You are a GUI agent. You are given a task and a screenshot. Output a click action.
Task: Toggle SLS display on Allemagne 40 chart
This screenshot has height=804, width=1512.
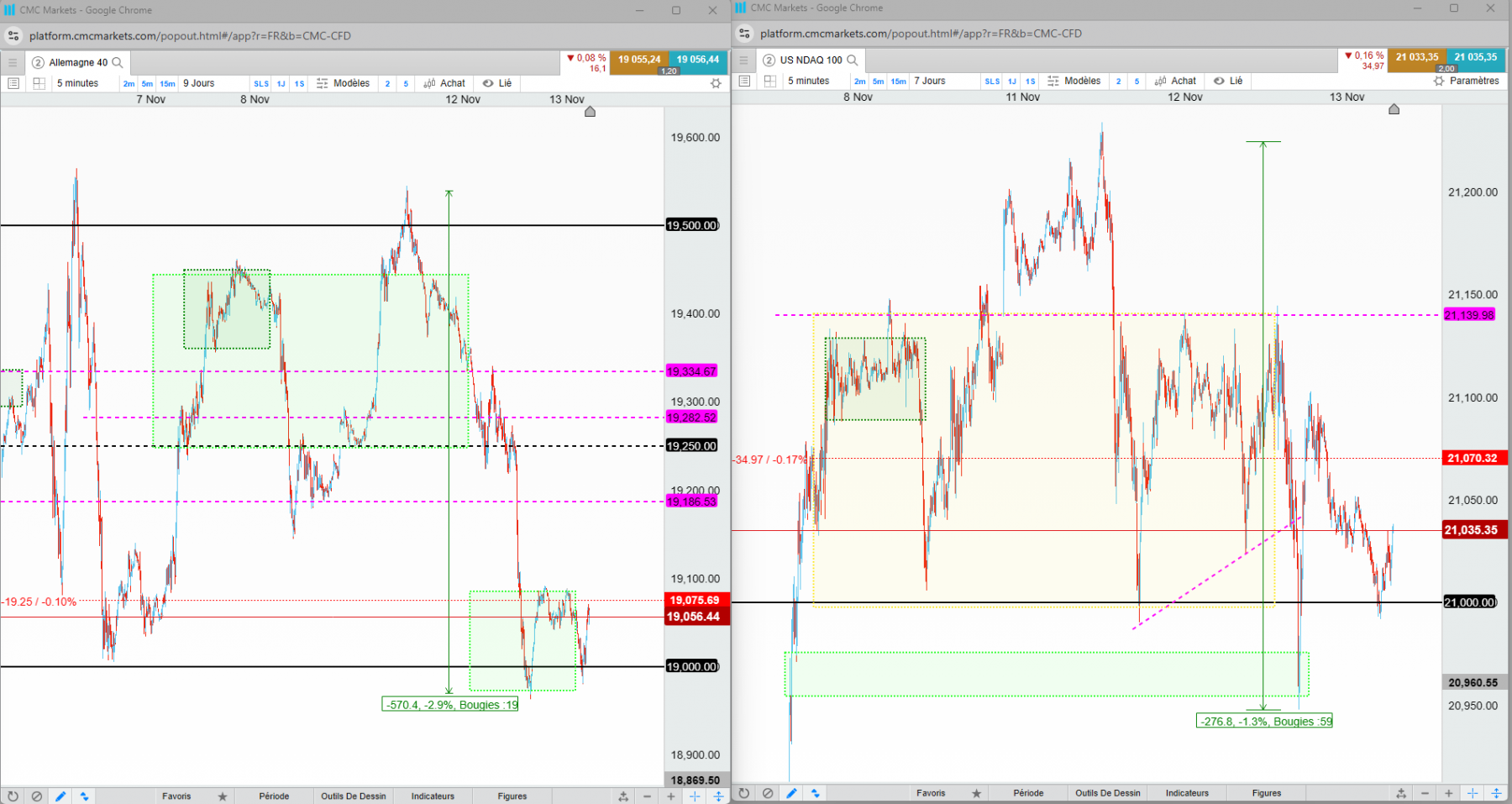click(261, 83)
